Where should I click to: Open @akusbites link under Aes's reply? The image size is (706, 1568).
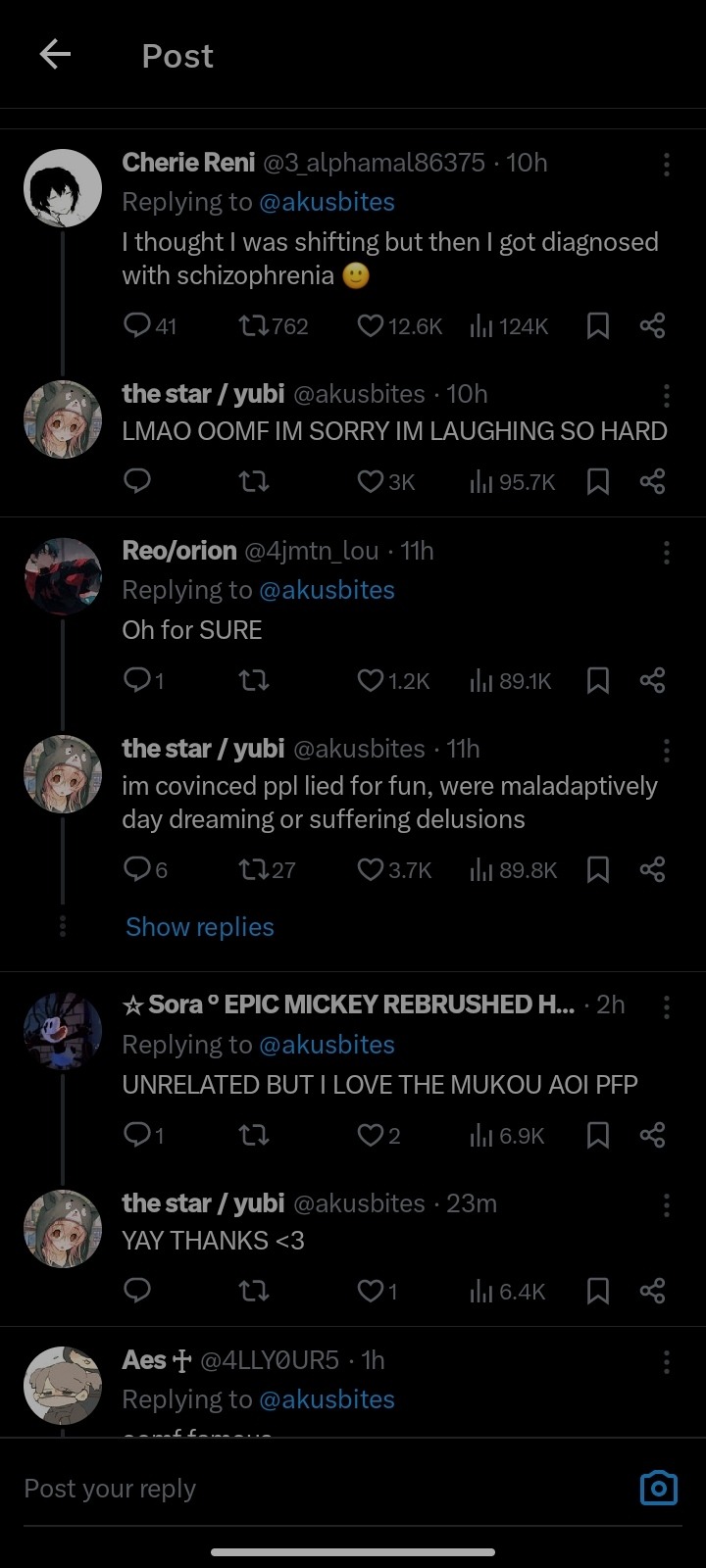327,1399
